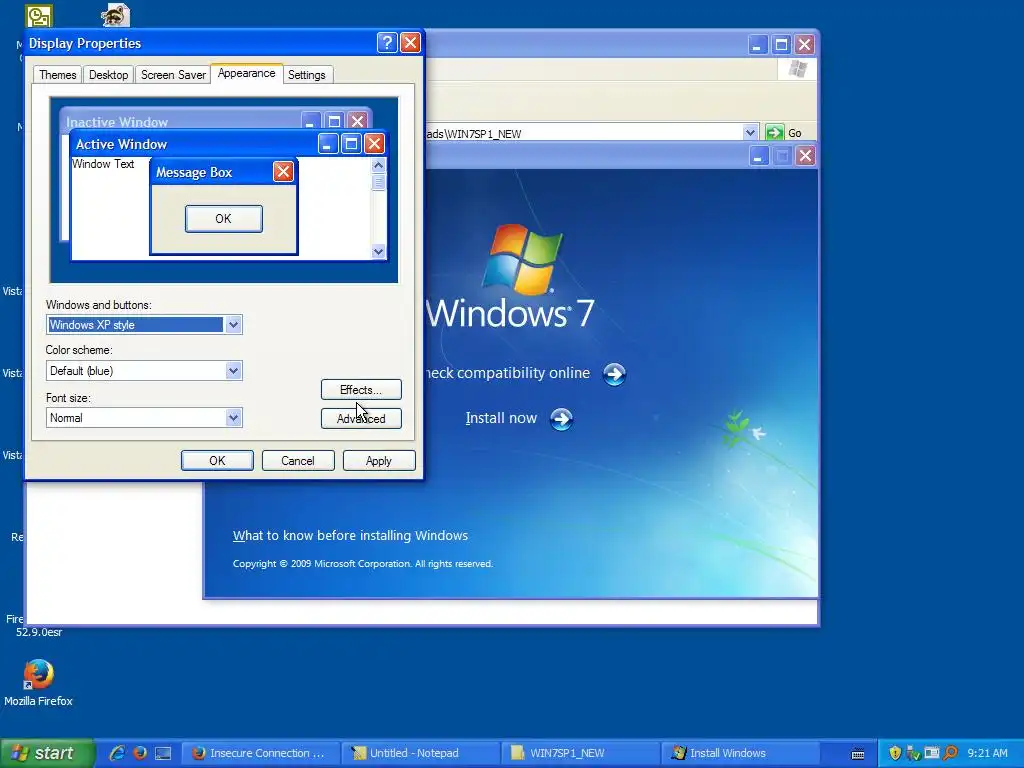
Task: Open What to know before installing Windows
Action: 350,536
